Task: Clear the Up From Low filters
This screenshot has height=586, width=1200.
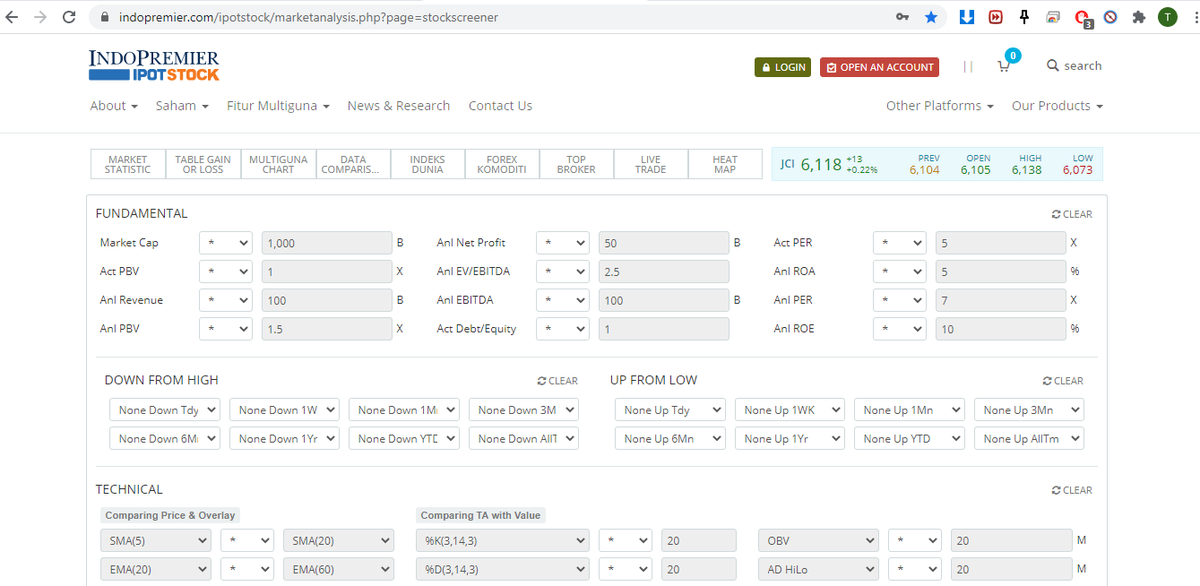Action: click(1062, 381)
